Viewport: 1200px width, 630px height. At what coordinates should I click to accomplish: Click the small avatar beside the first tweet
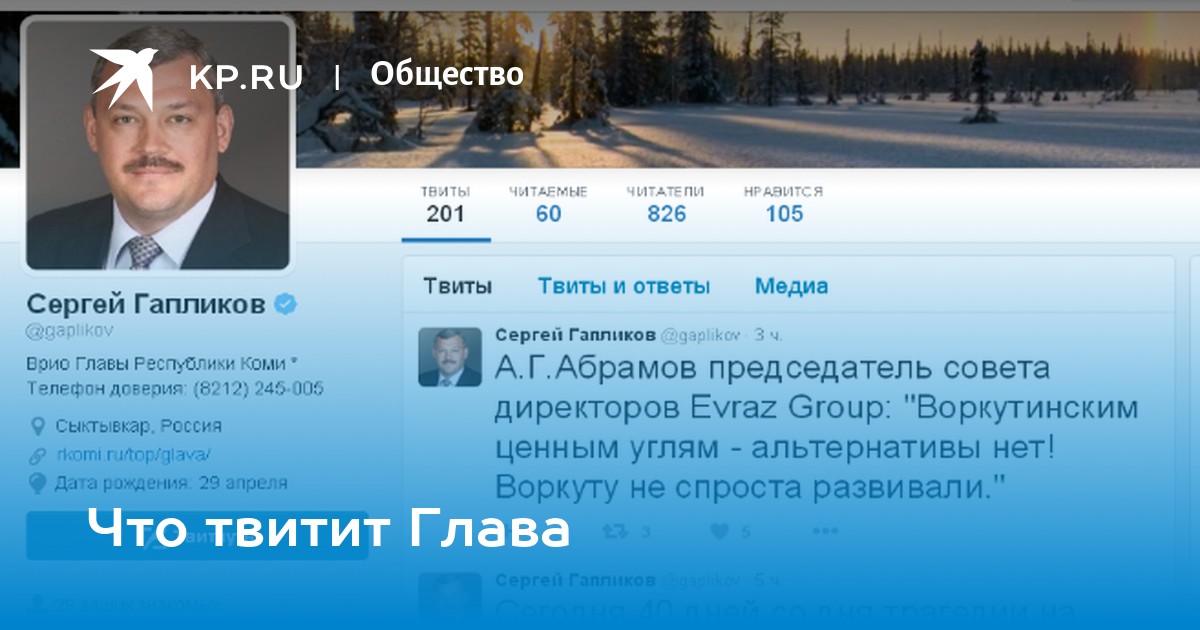(x=450, y=357)
